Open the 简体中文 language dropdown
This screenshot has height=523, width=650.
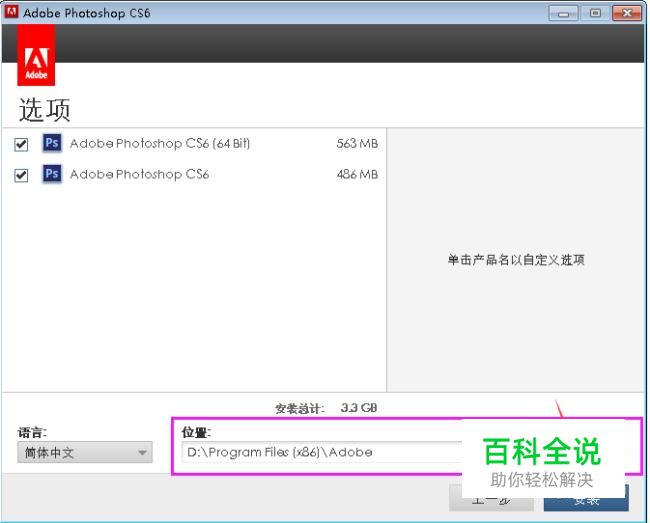85,452
